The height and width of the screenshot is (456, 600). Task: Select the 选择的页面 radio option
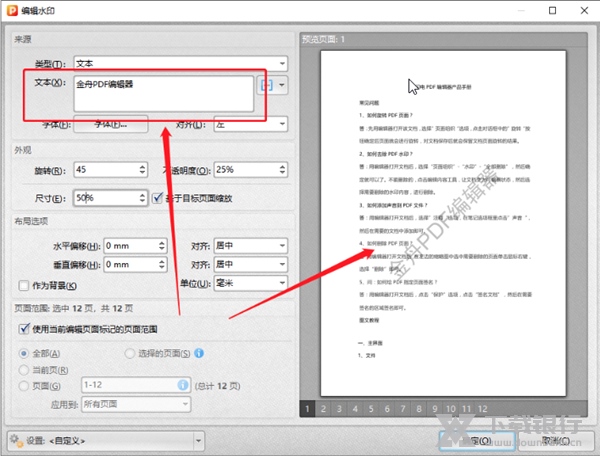pos(129,353)
